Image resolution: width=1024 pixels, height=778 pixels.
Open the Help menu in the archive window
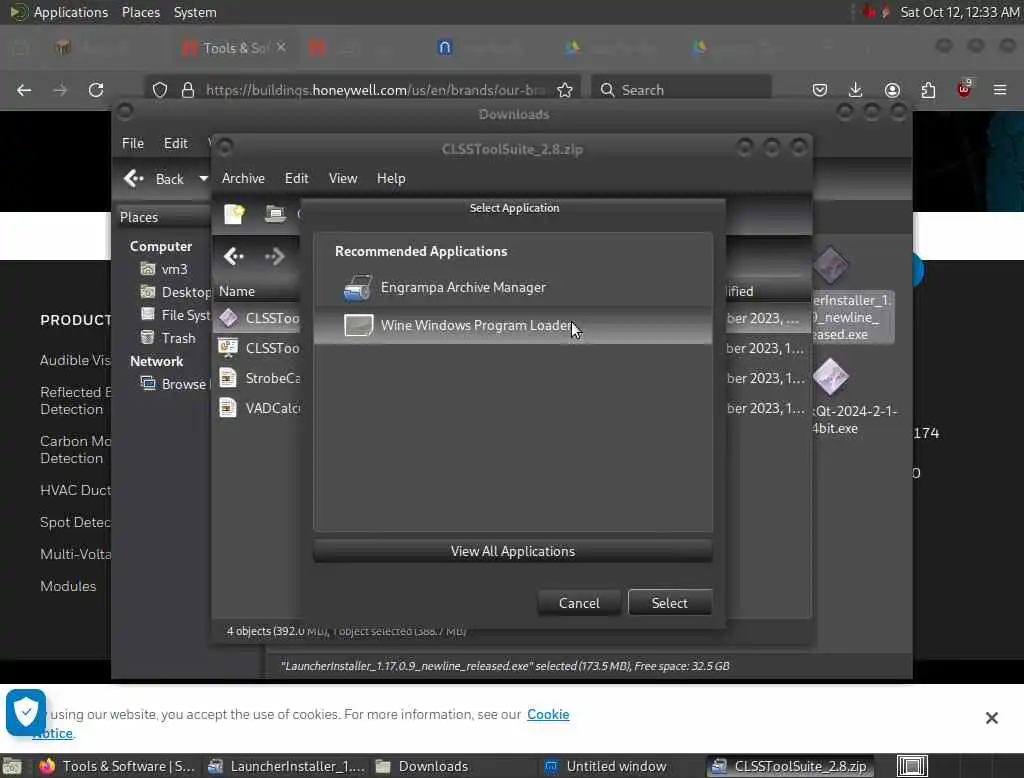pyautogui.click(x=391, y=178)
